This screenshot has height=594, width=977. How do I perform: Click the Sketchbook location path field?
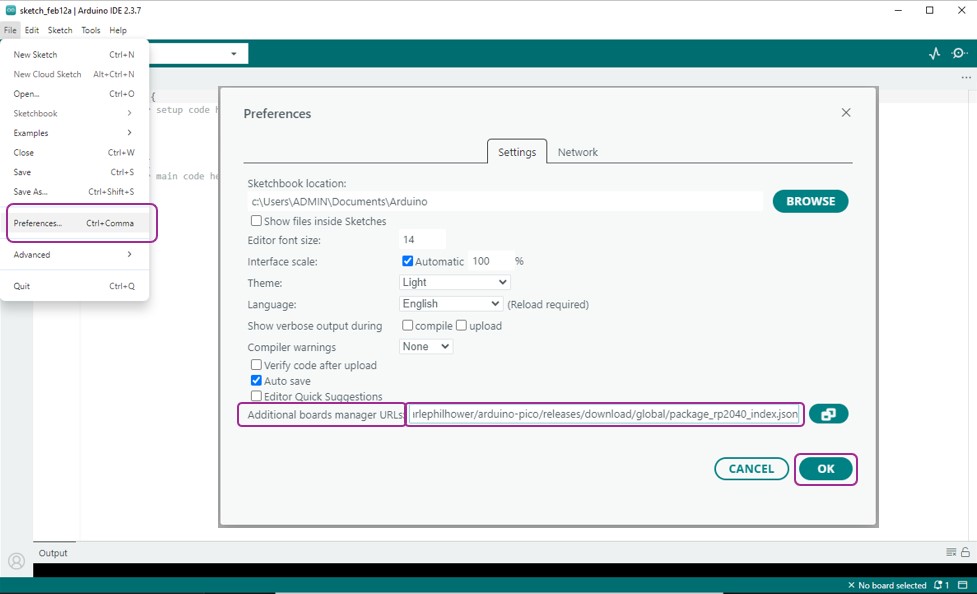coord(505,201)
